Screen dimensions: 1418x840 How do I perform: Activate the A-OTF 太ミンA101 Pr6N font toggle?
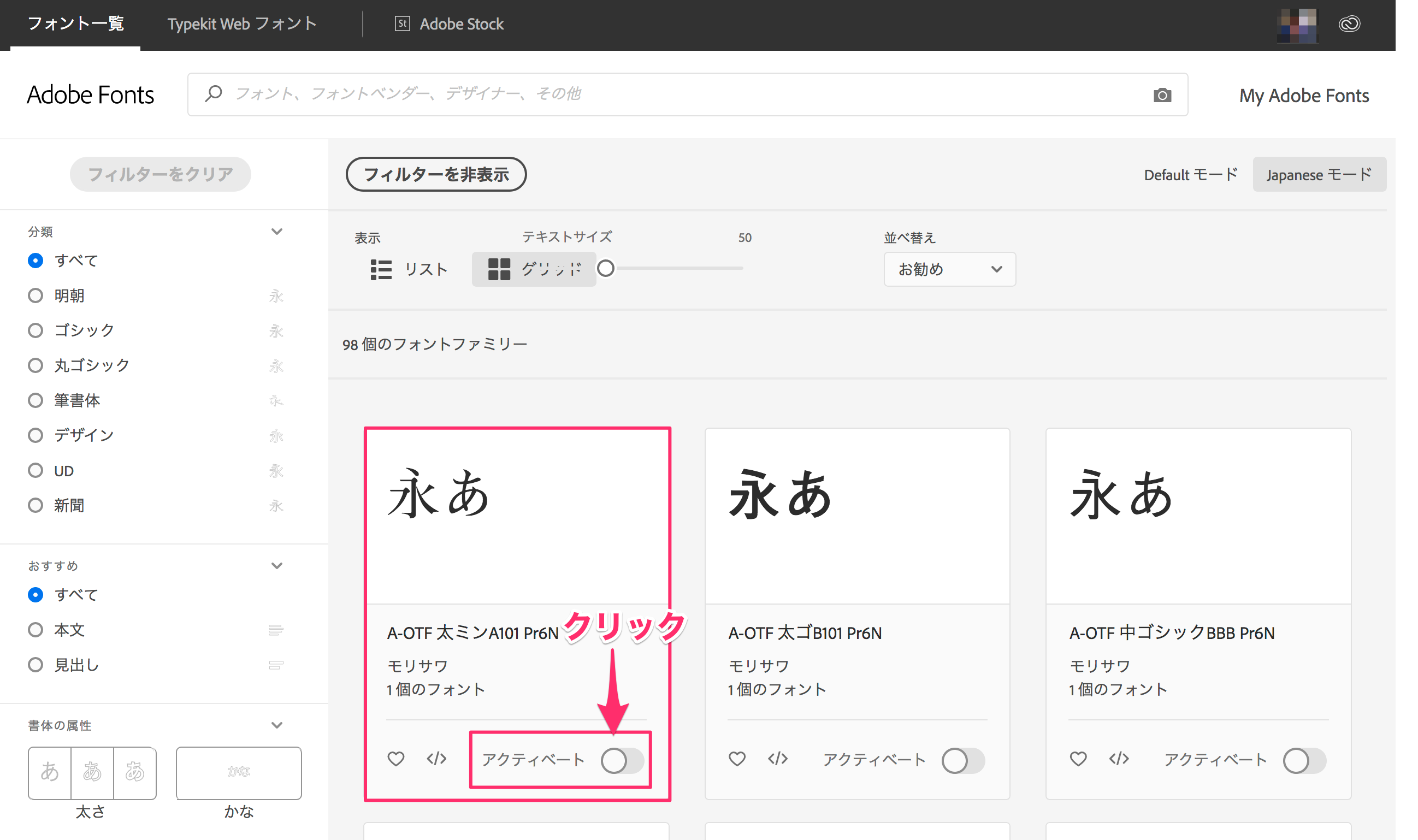point(622,760)
